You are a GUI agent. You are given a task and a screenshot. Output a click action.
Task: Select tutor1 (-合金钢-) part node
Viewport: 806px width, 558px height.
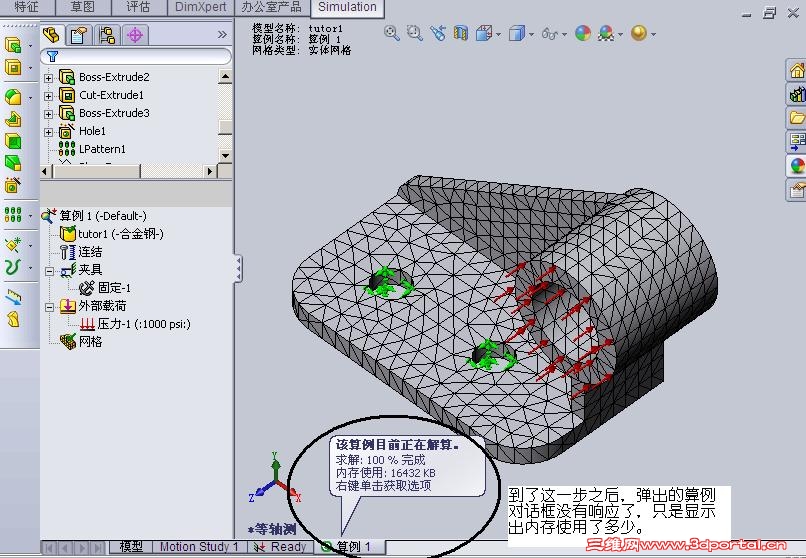112,234
